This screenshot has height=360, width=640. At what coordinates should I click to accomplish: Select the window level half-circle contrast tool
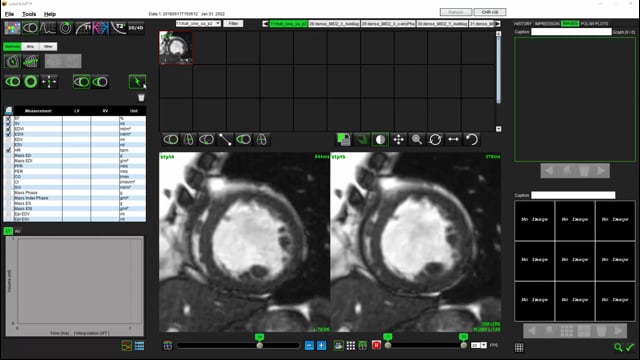(x=380, y=140)
